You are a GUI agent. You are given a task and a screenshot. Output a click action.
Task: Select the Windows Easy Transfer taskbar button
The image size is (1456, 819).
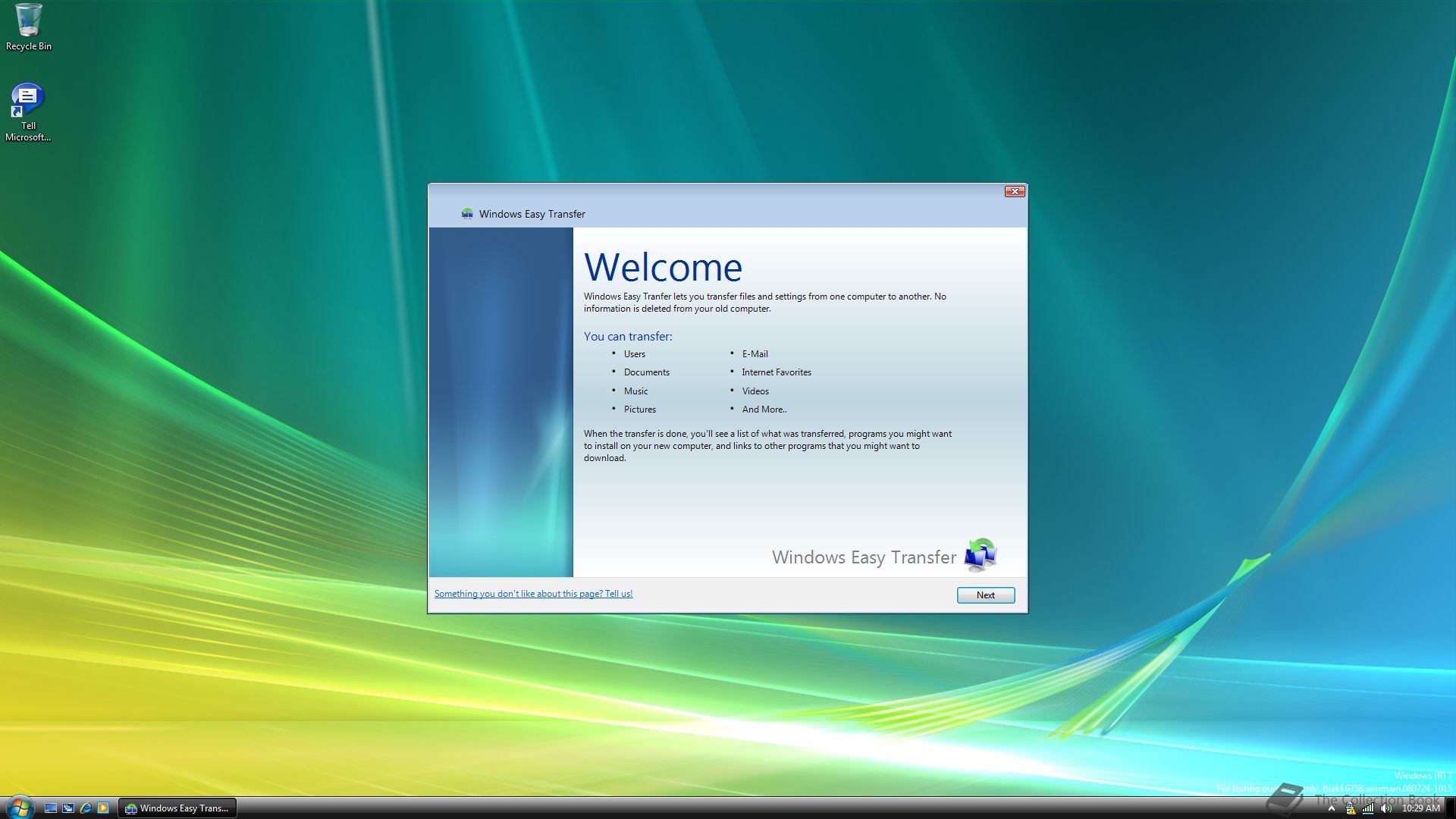pos(177,808)
